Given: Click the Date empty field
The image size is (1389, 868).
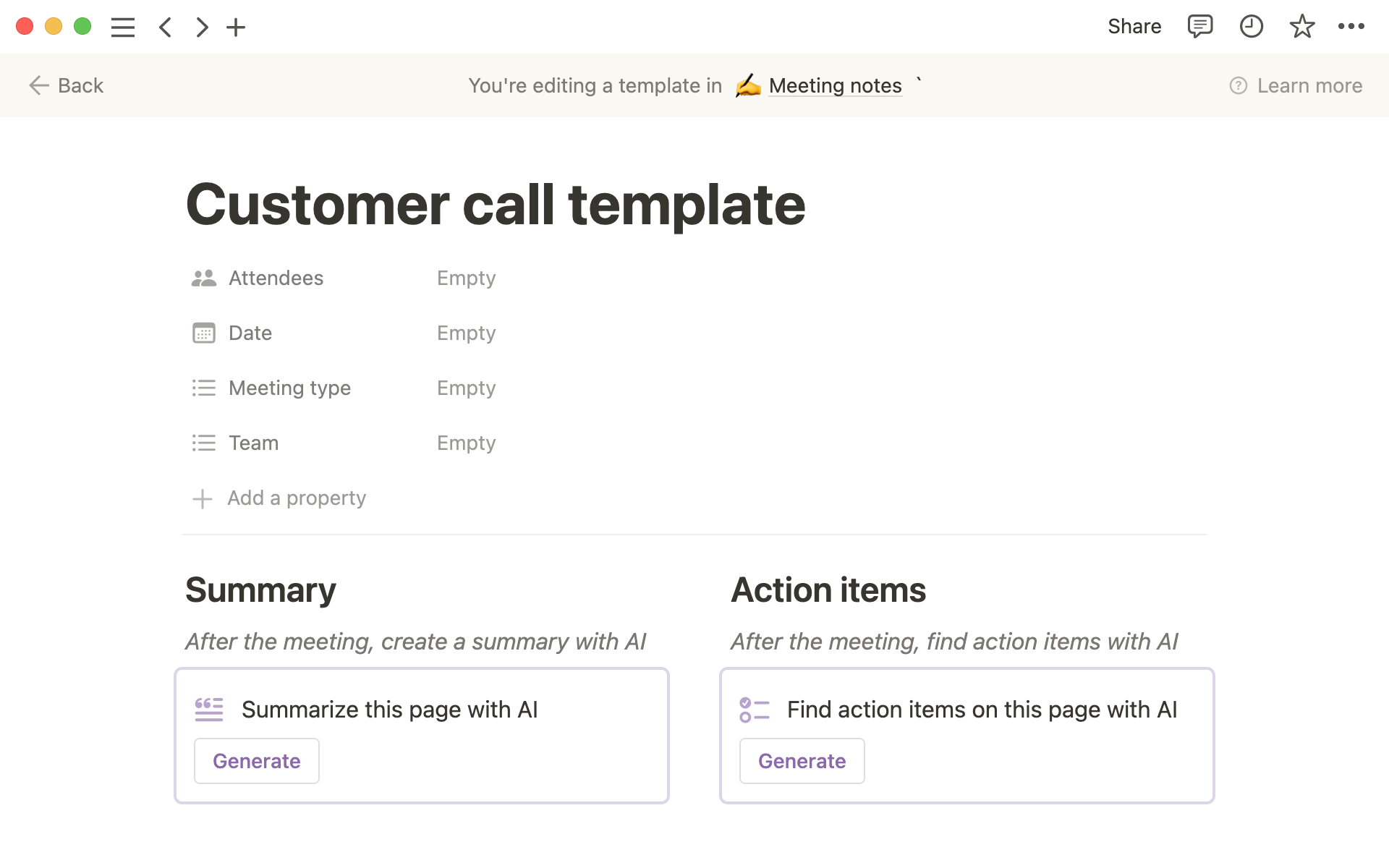Looking at the screenshot, I should [466, 333].
